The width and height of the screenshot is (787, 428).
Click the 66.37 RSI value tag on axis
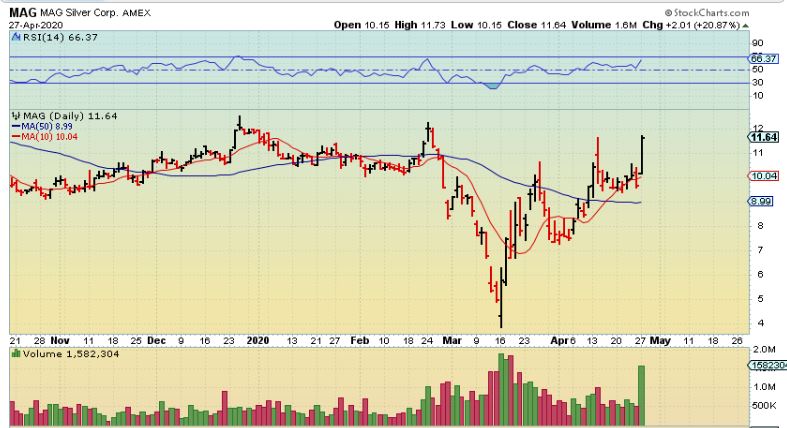point(764,58)
